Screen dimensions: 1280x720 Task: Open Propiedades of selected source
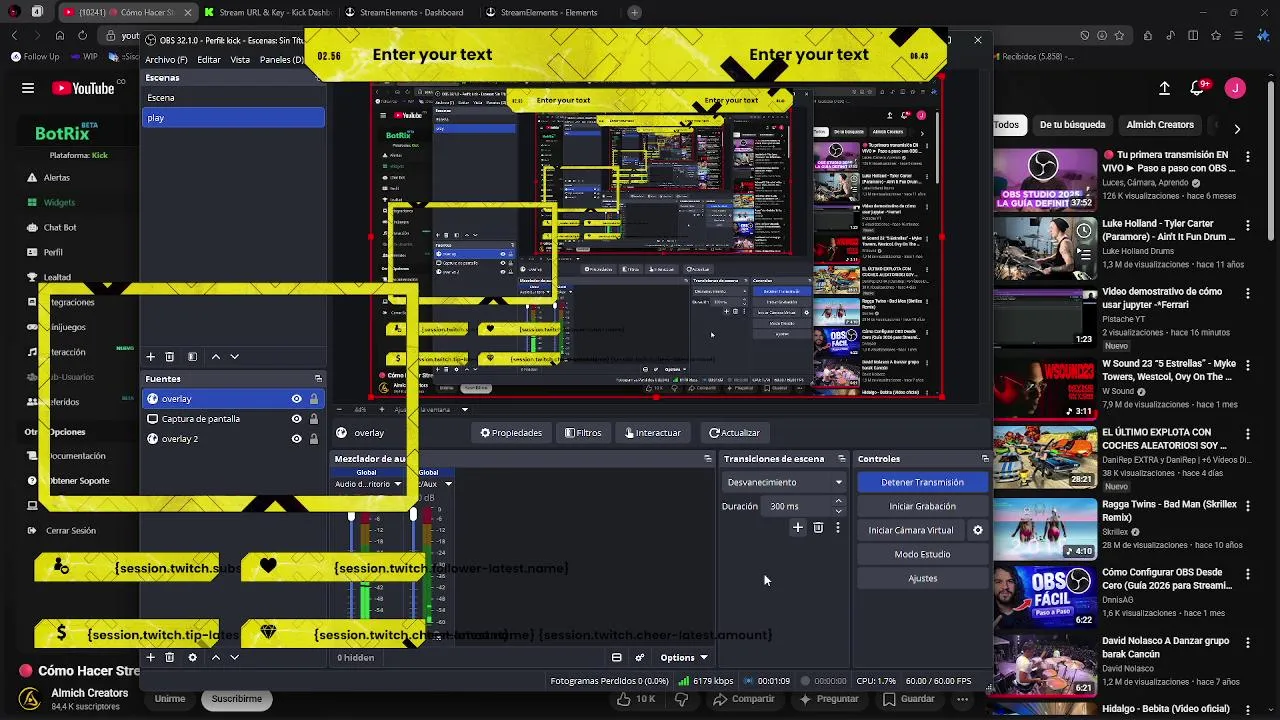(x=511, y=433)
